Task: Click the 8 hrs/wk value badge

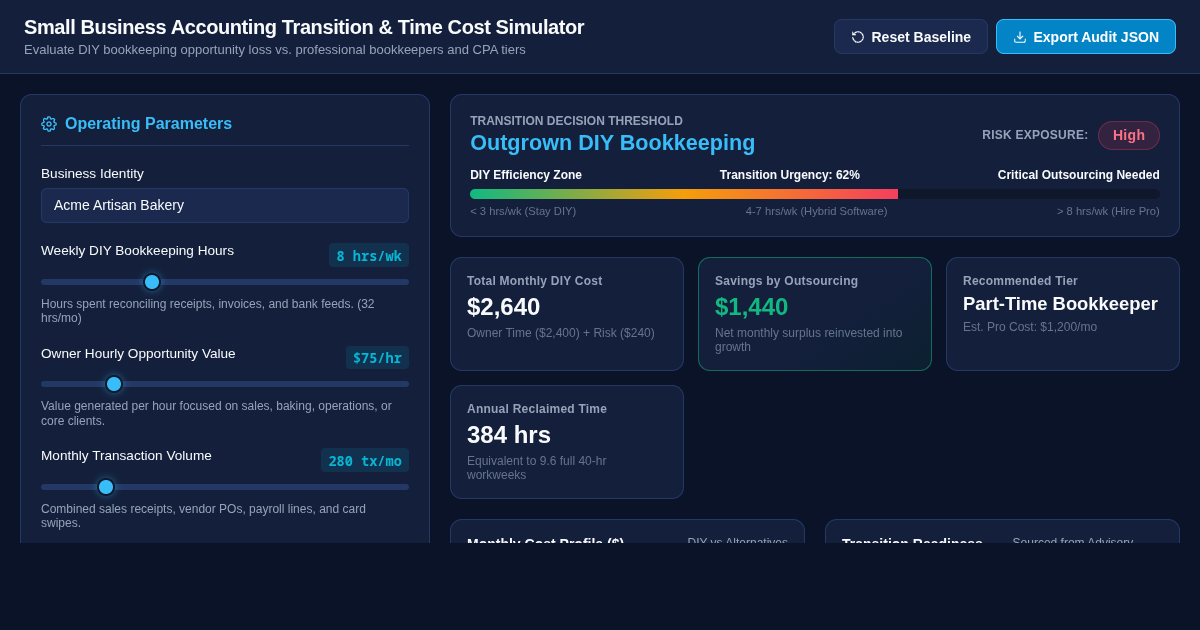Action: pyautogui.click(x=369, y=256)
